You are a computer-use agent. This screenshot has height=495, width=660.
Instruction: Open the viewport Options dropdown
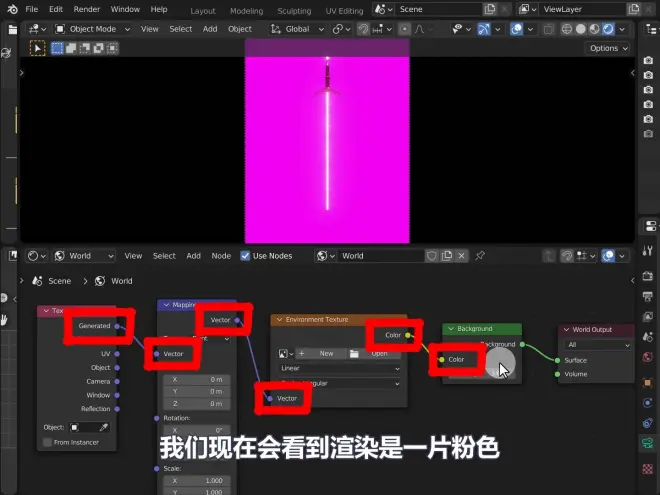[x=608, y=48]
